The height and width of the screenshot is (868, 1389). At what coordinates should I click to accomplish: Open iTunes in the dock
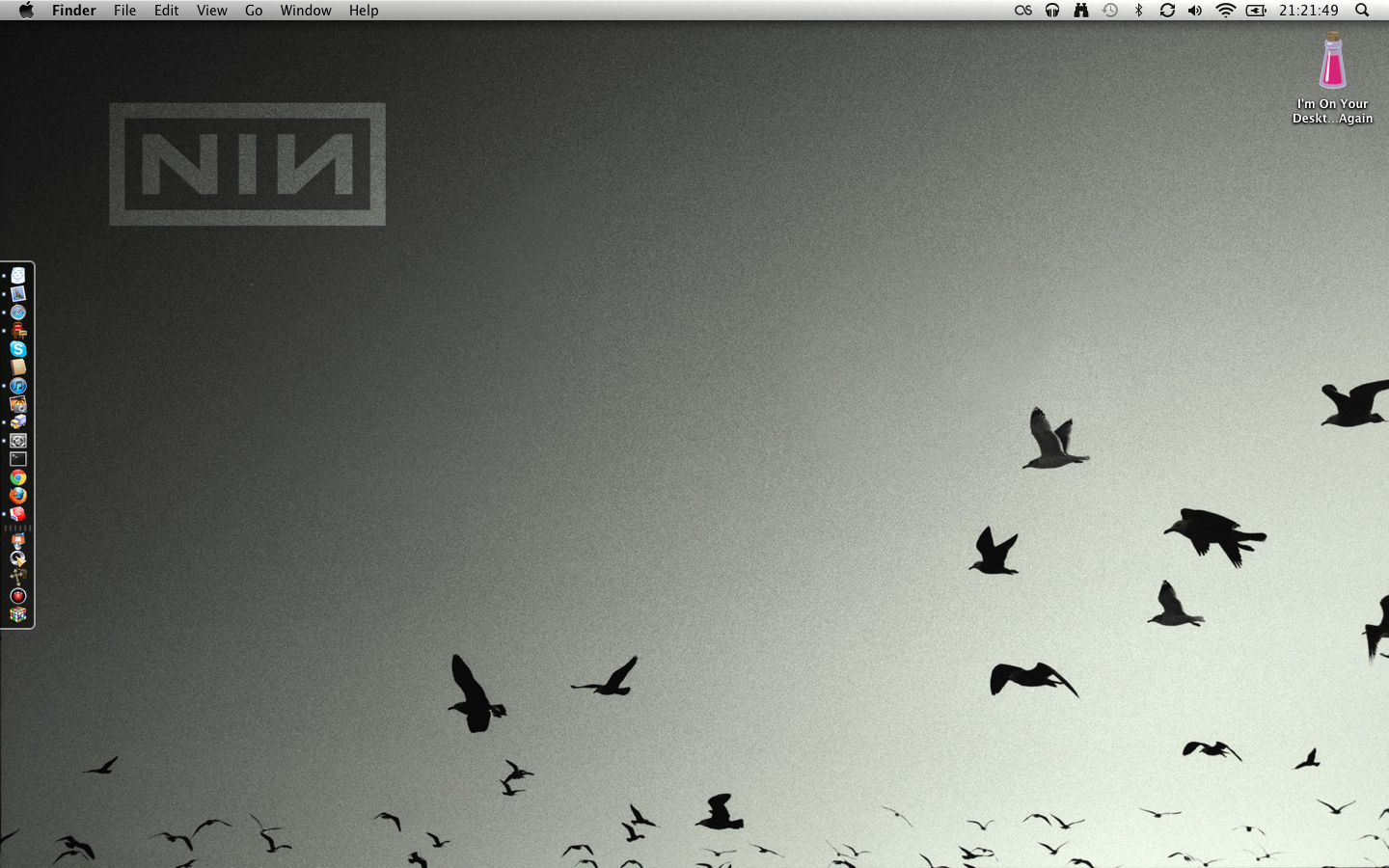[18, 386]
